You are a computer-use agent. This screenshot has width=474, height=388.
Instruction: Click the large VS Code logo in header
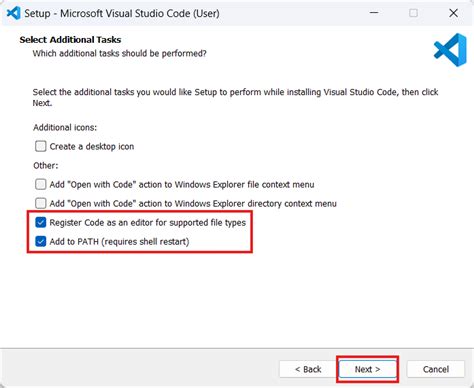450,50
